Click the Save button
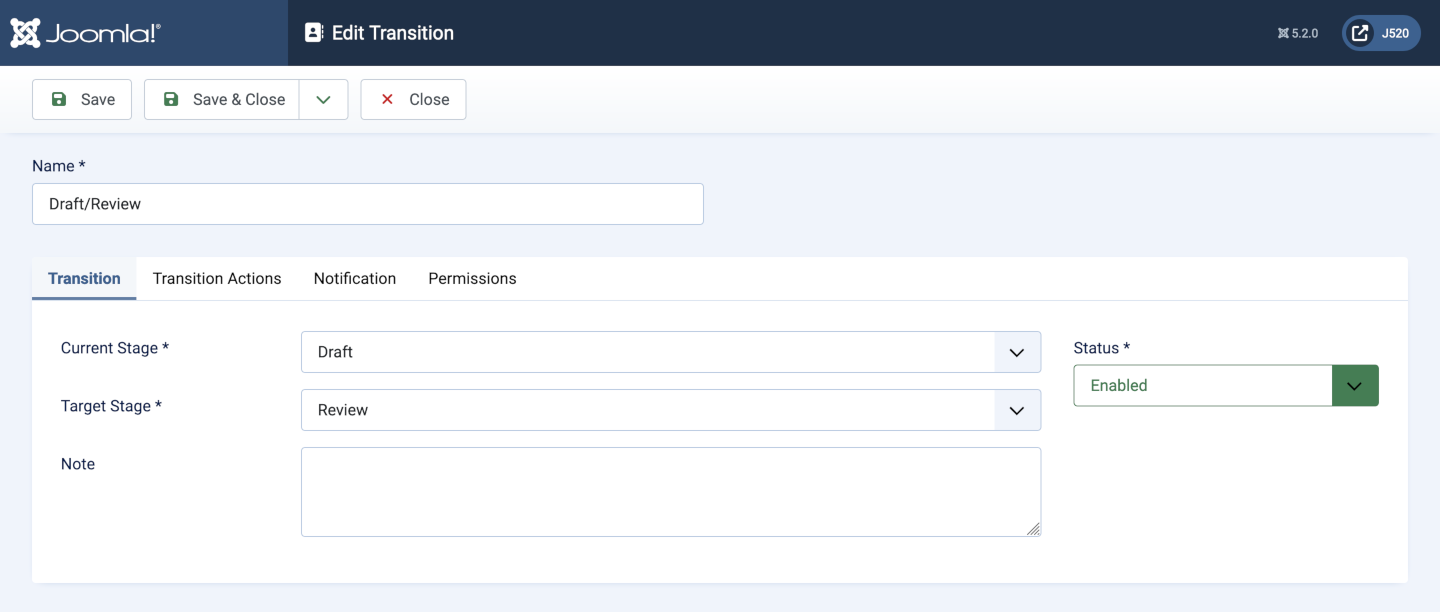Screen dimensions: 1440x612 point(81,99)
